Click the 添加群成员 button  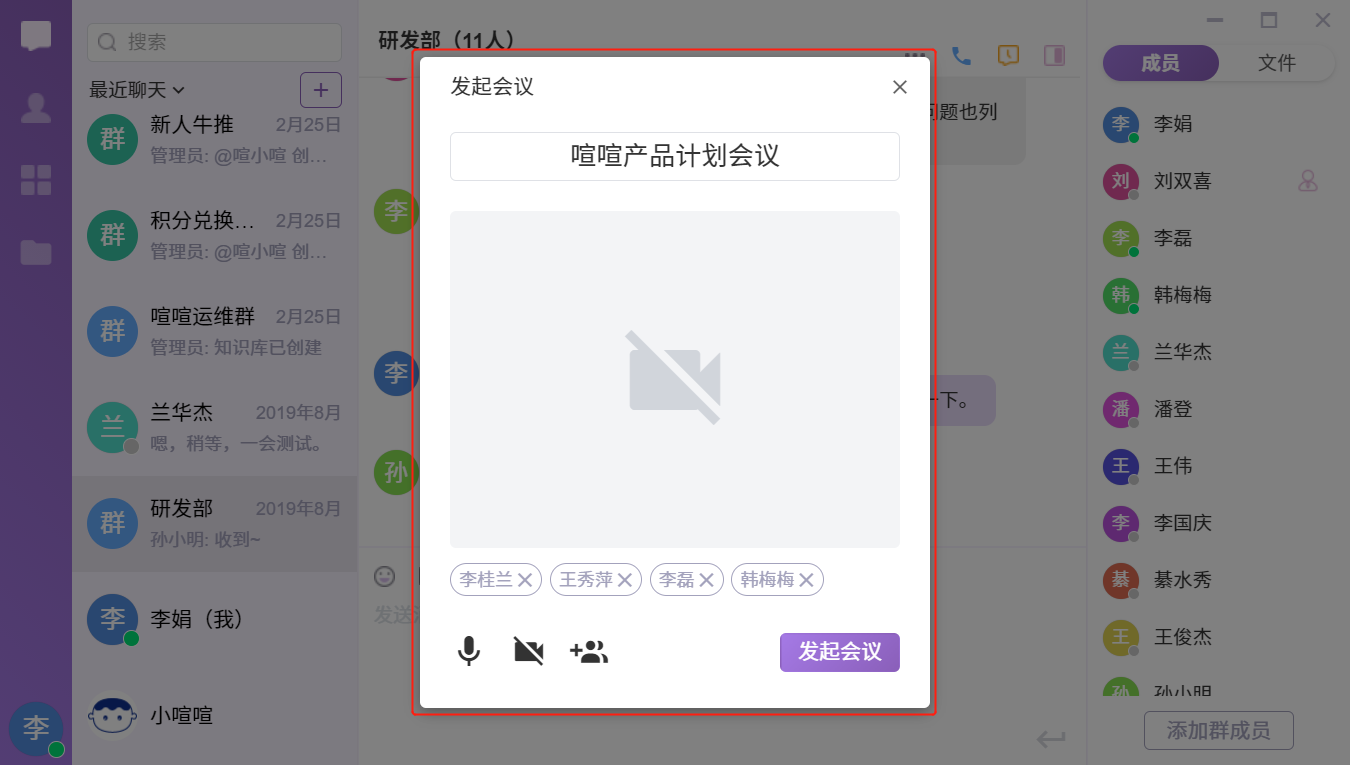pos(1218,730)
